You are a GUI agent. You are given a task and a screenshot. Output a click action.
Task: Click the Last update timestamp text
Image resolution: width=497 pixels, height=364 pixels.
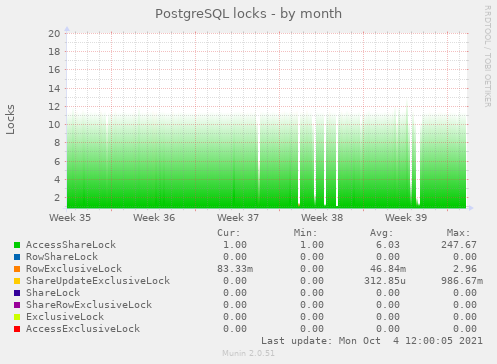click(372, 341)
